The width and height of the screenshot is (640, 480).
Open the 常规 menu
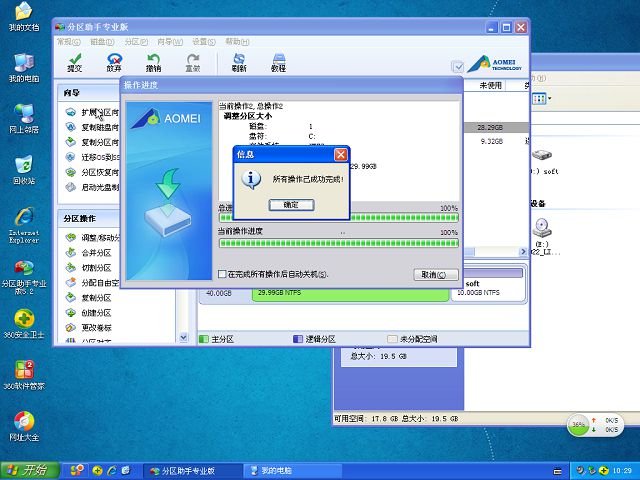click(x=68, y=42)
